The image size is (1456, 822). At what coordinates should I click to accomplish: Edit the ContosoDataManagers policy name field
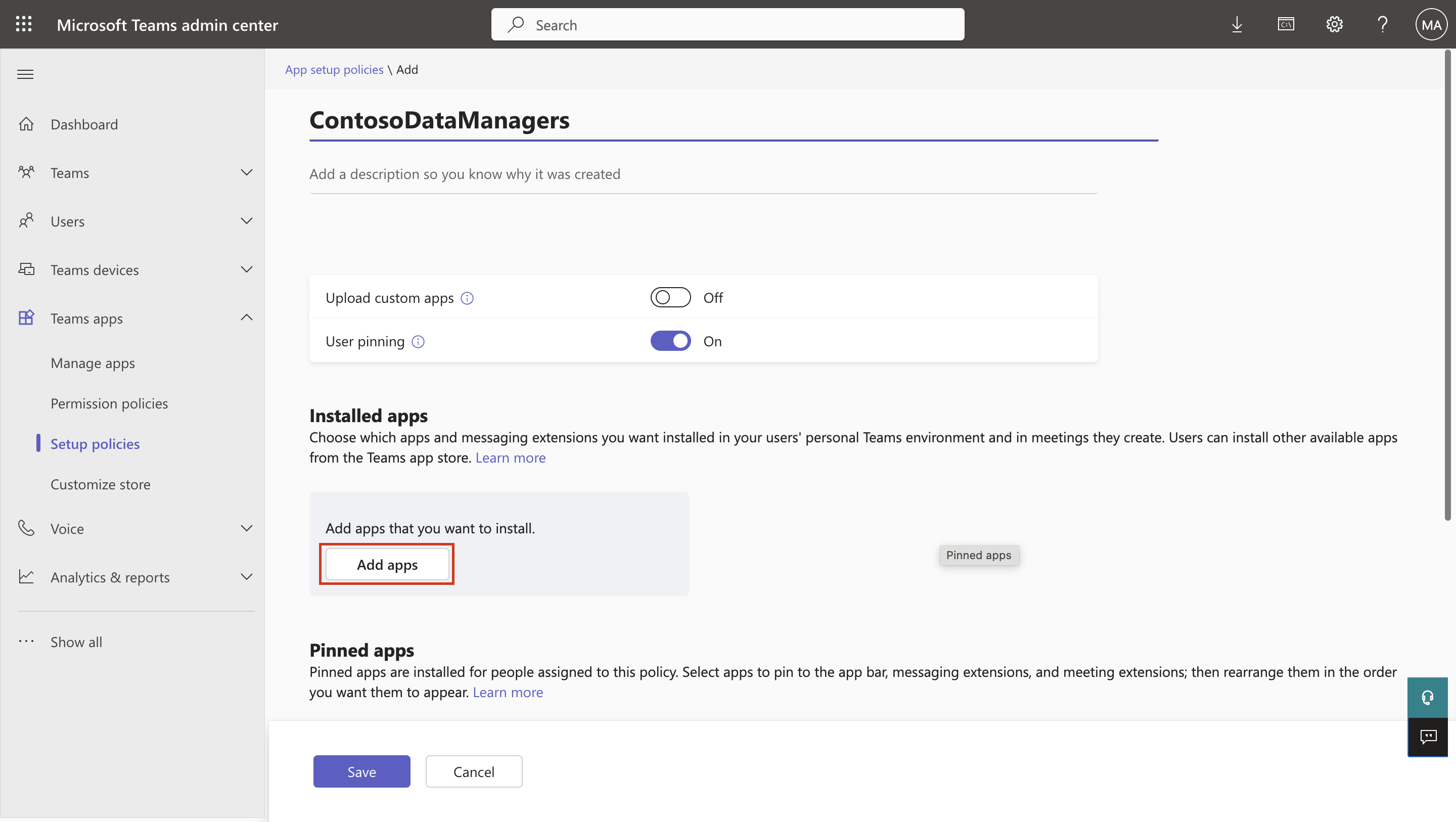(734, 120)
